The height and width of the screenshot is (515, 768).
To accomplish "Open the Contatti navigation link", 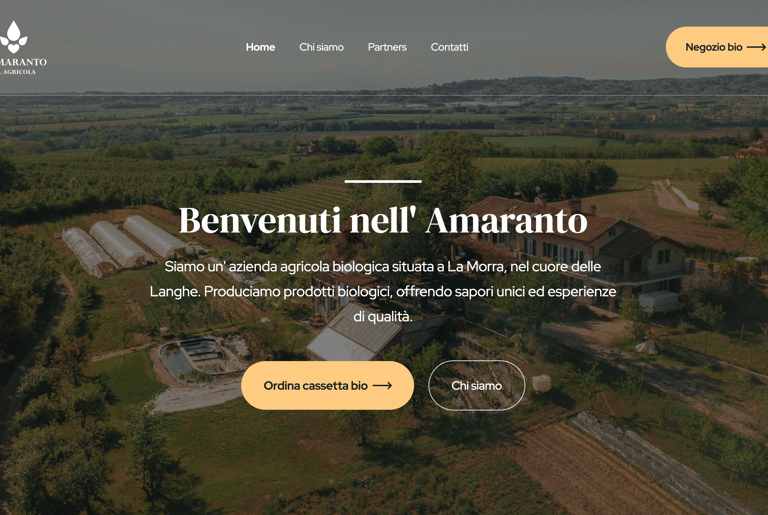I will [x=449, y=47].
